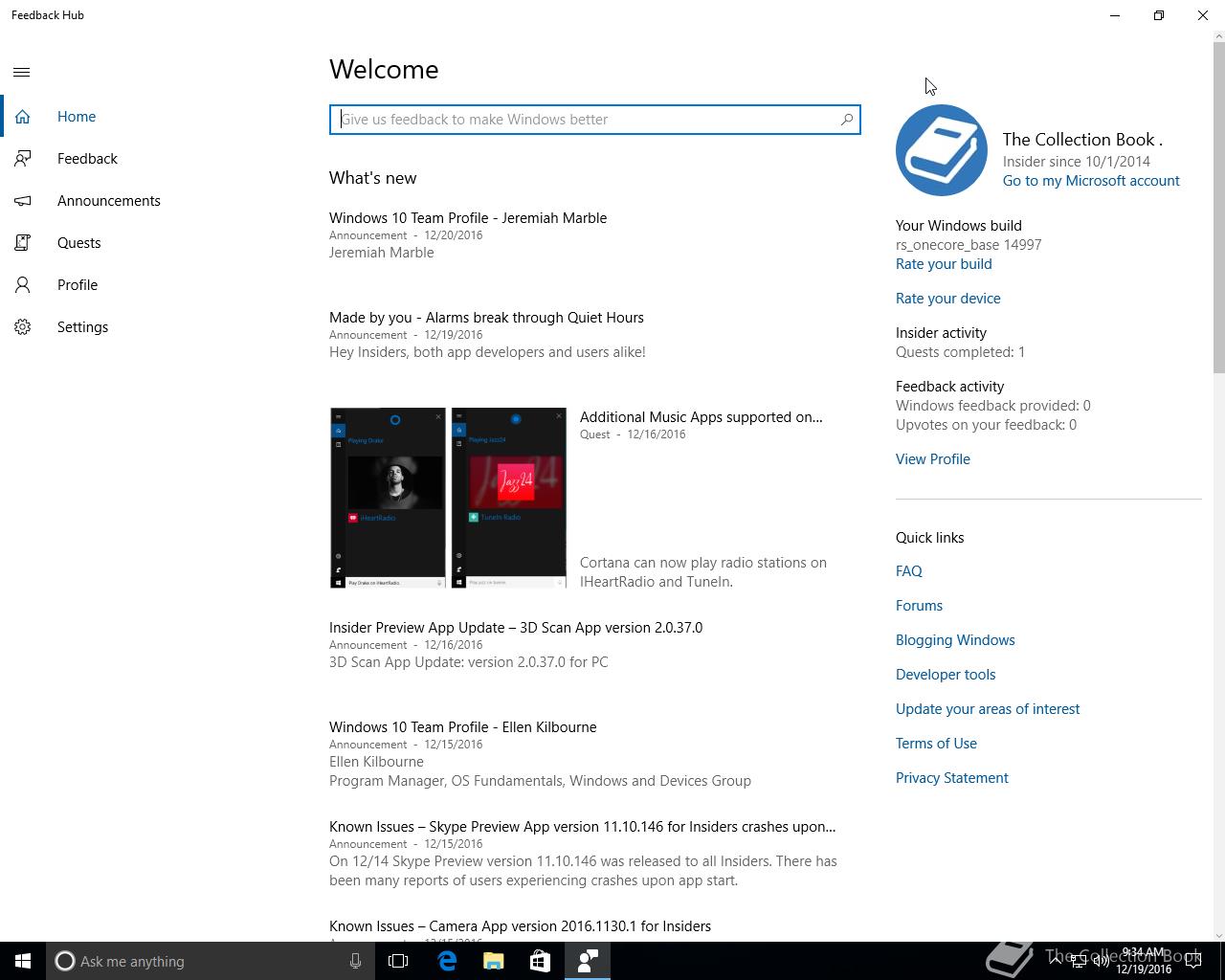1225x980 pixels.
Task: Open the Windows Start button
Action: click(23, 961)
